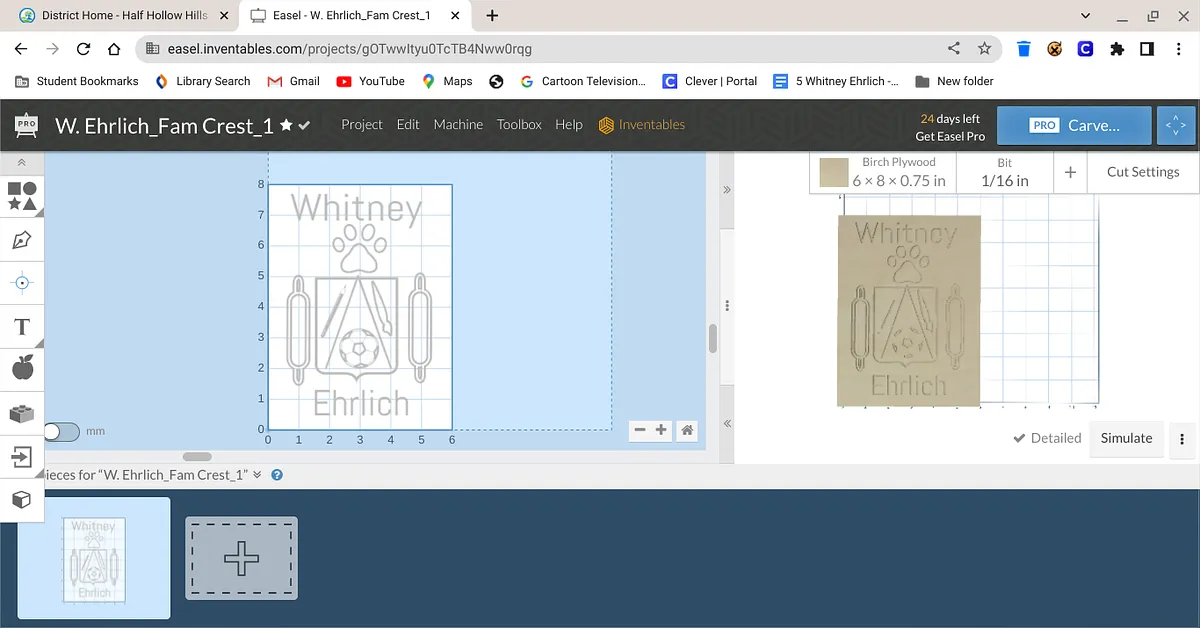Image resolution: width=1200 pixels, height=628 pixels.
Task: Open the Help menu
Action: [569, 125]
